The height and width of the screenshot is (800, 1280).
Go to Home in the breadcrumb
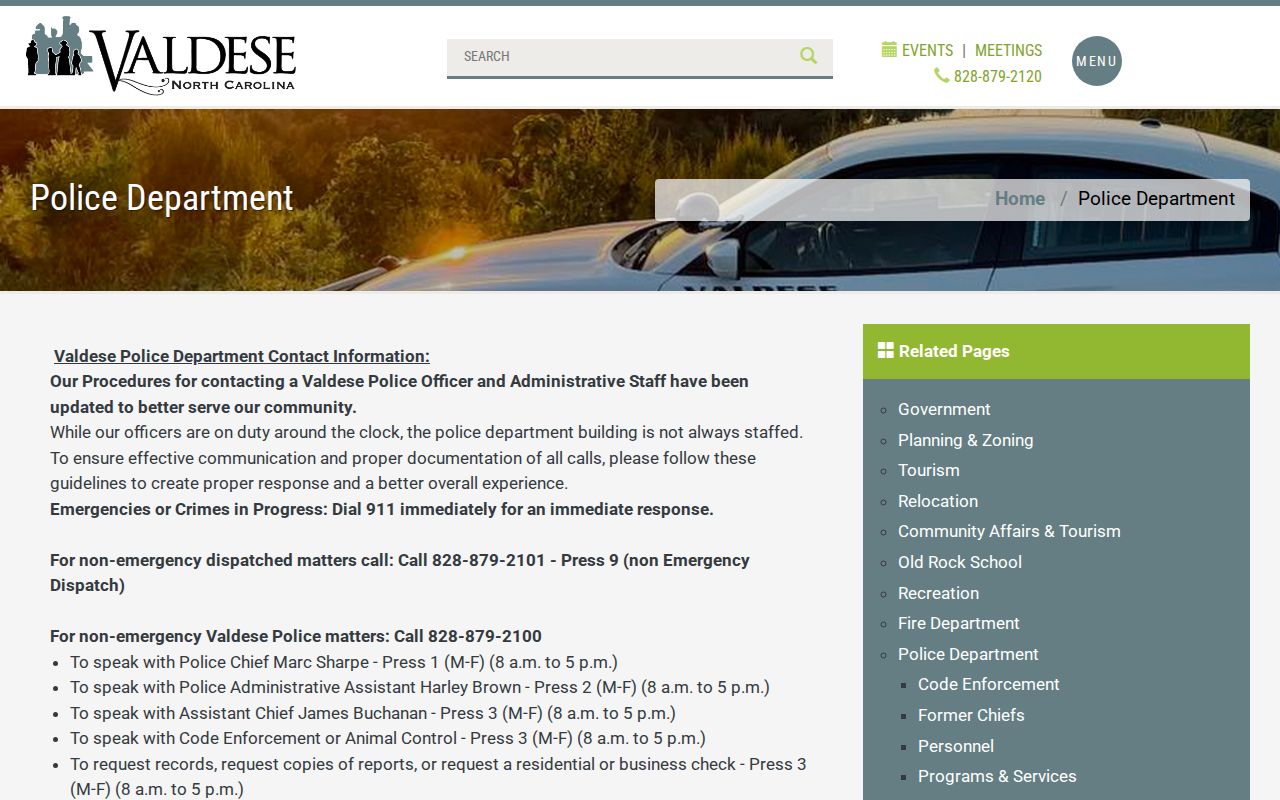pyautogui.click(x=1020, y=198)
